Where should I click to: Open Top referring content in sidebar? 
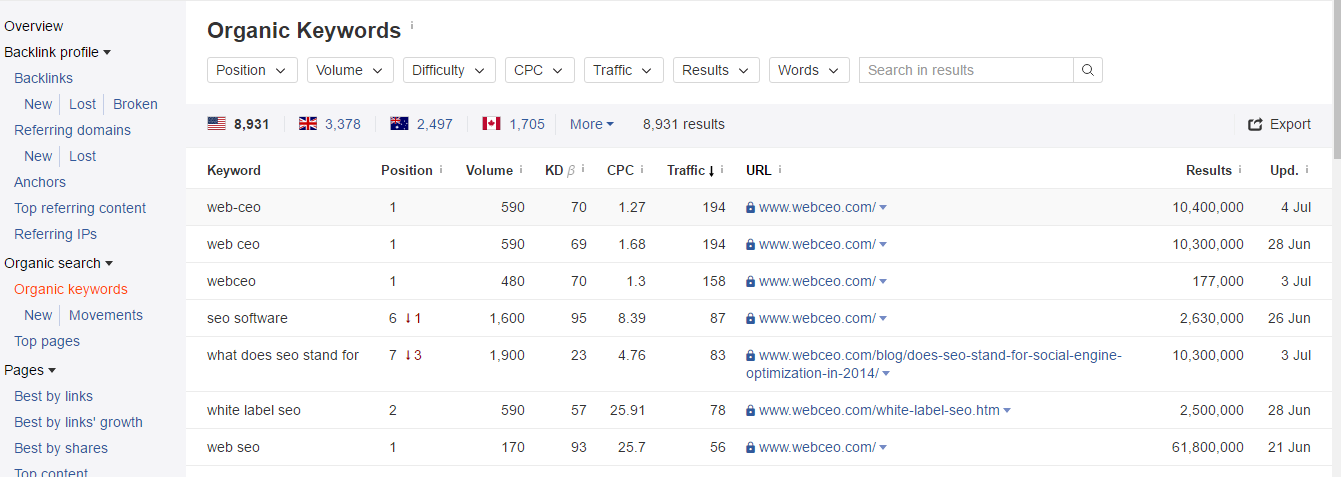coord(80,208)
